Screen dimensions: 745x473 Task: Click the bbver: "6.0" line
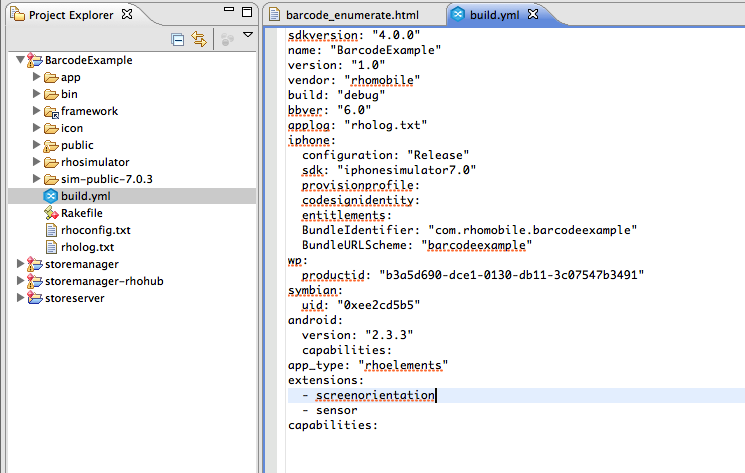tap(329, 110)
